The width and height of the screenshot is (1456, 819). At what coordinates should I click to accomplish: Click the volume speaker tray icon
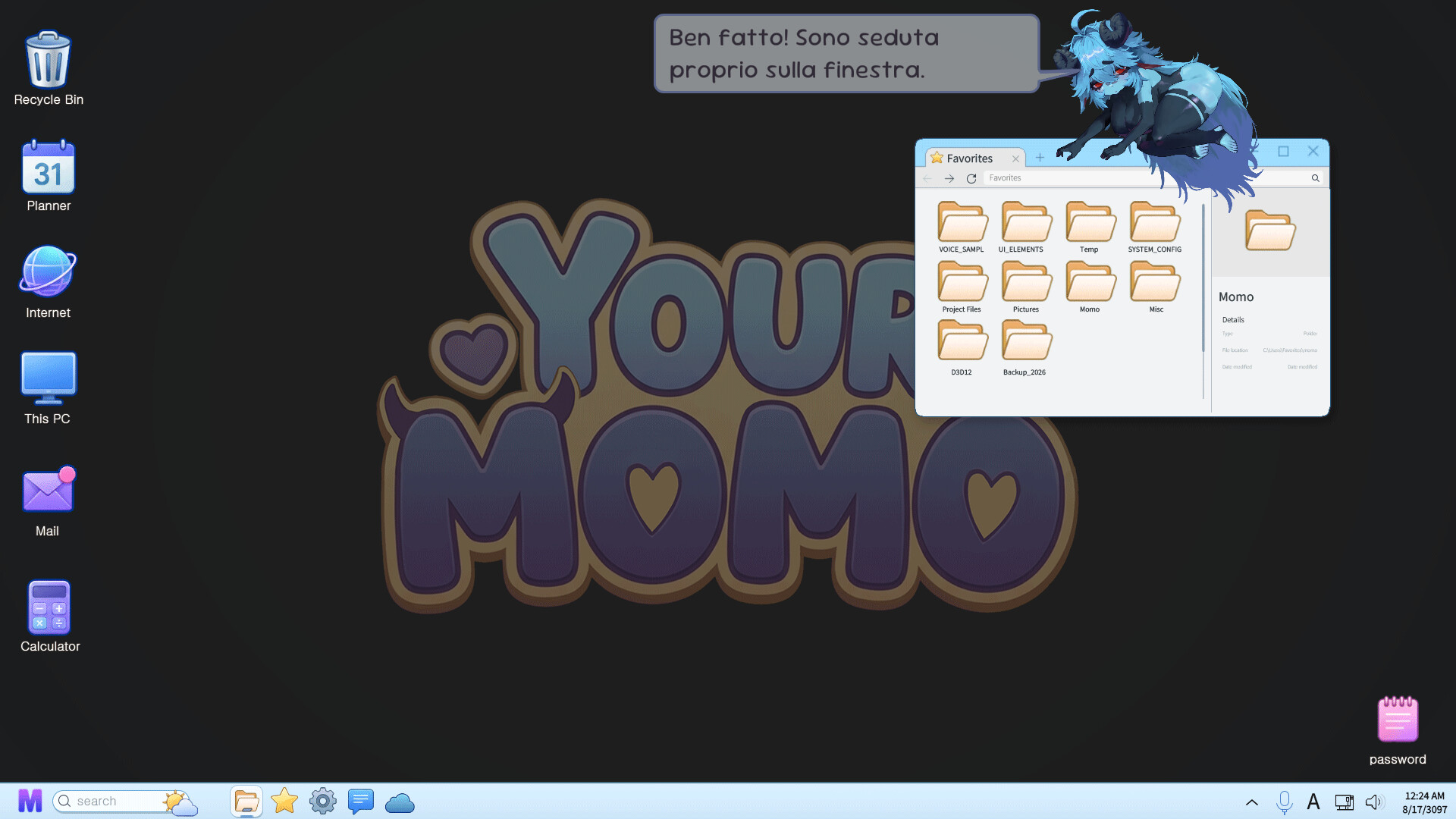[1374, 802]
